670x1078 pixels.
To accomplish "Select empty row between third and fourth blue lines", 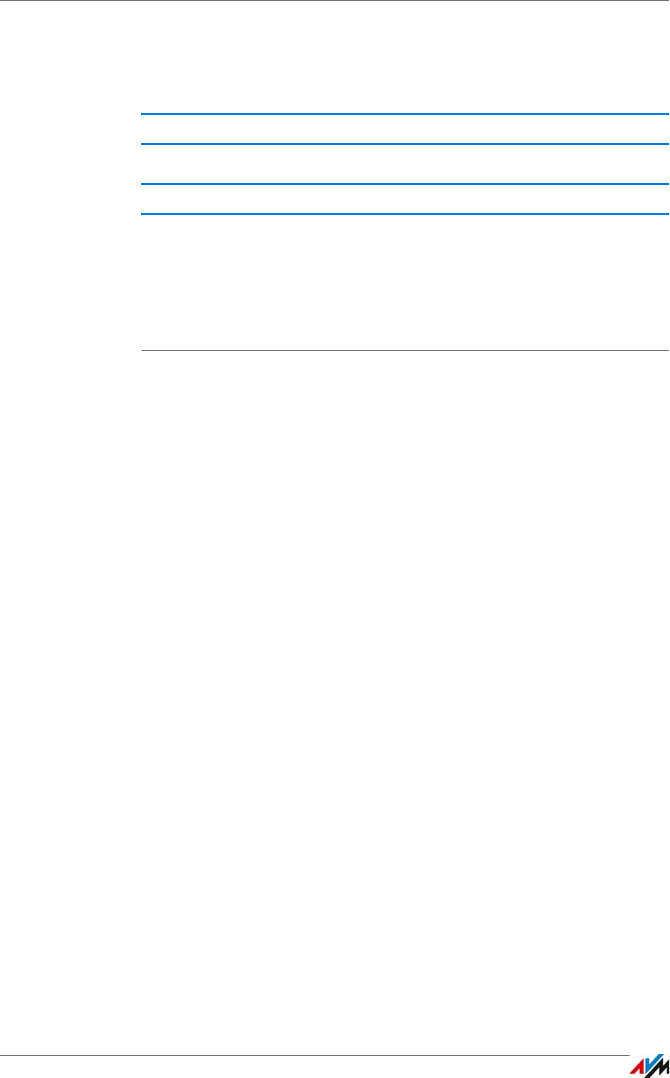I will click(405, 199).
